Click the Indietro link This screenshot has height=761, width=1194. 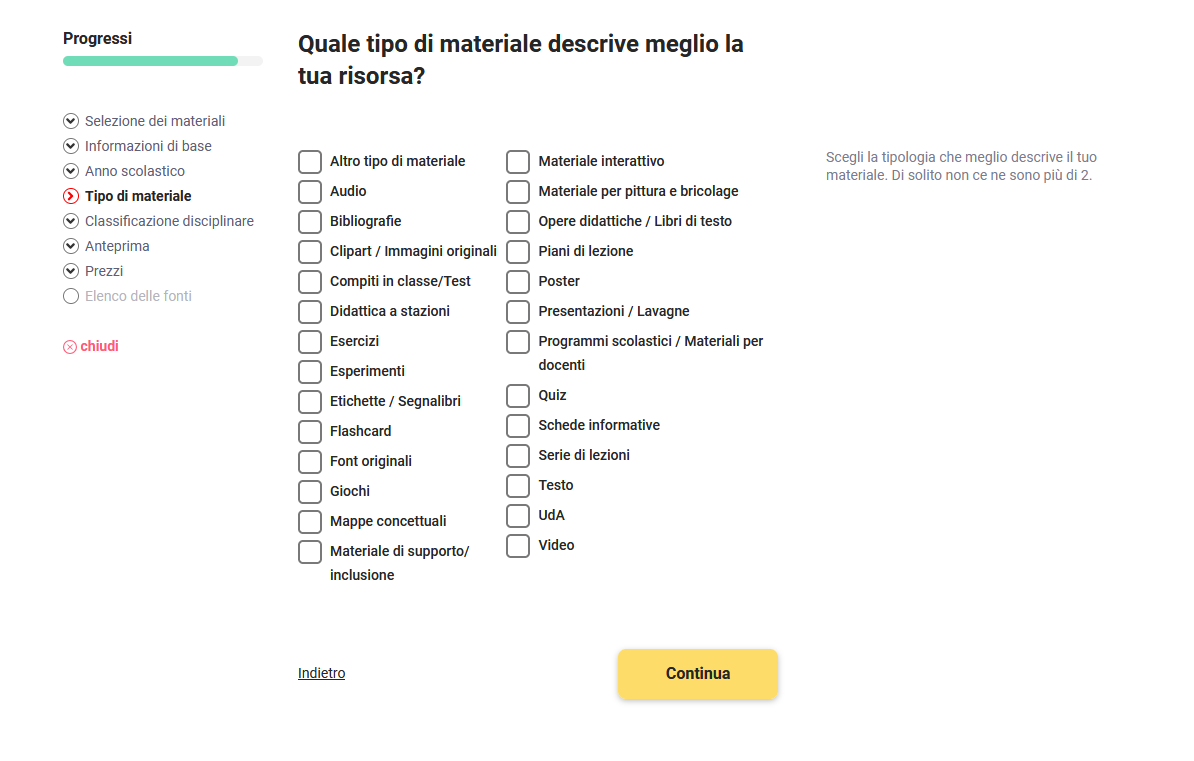coord(321,673)
